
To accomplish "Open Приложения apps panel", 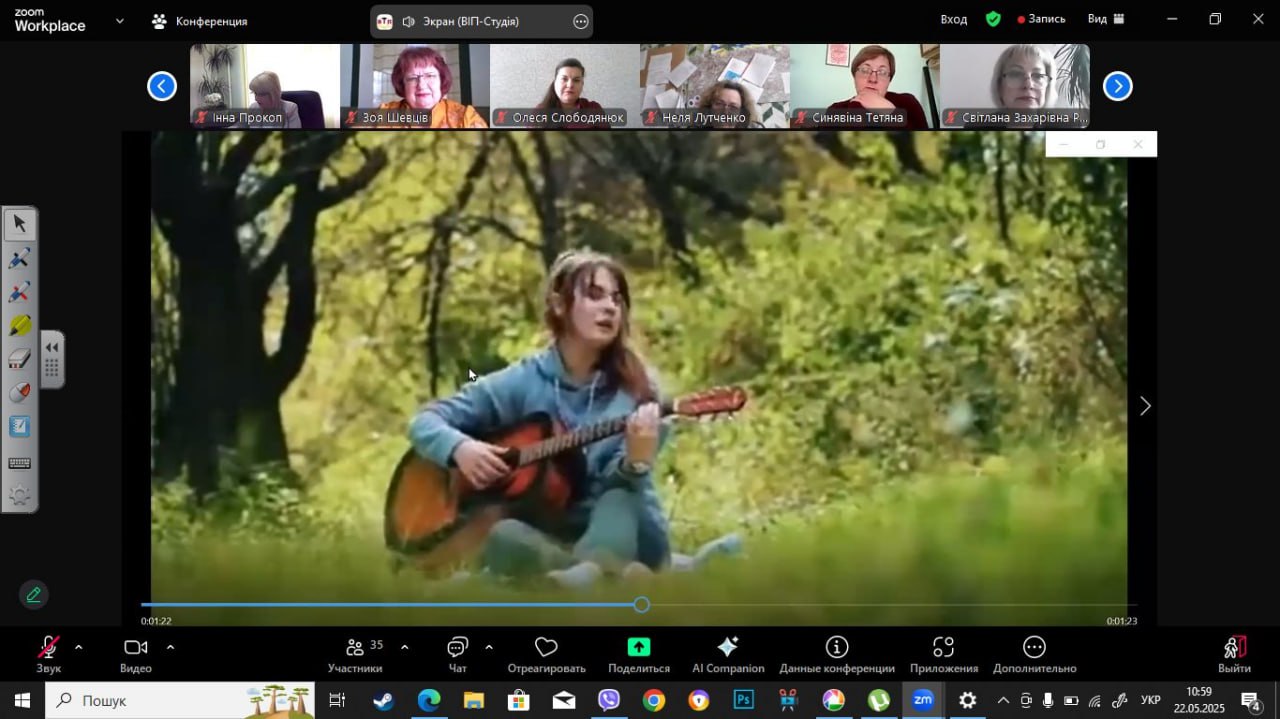I will tap(944, 655).
